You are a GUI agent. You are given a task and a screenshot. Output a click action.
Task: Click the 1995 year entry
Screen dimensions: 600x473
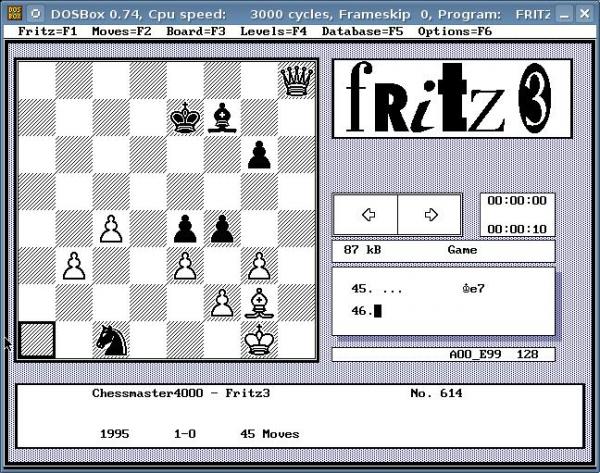114,434
